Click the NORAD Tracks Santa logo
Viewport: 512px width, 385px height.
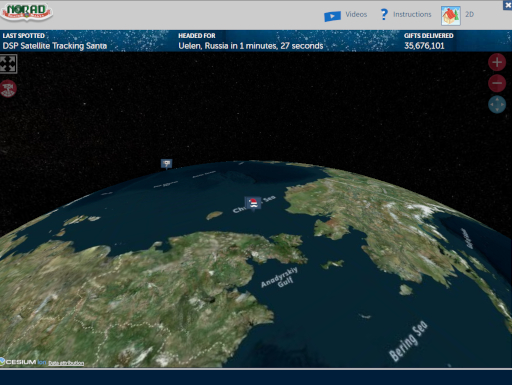coord(26,12)
